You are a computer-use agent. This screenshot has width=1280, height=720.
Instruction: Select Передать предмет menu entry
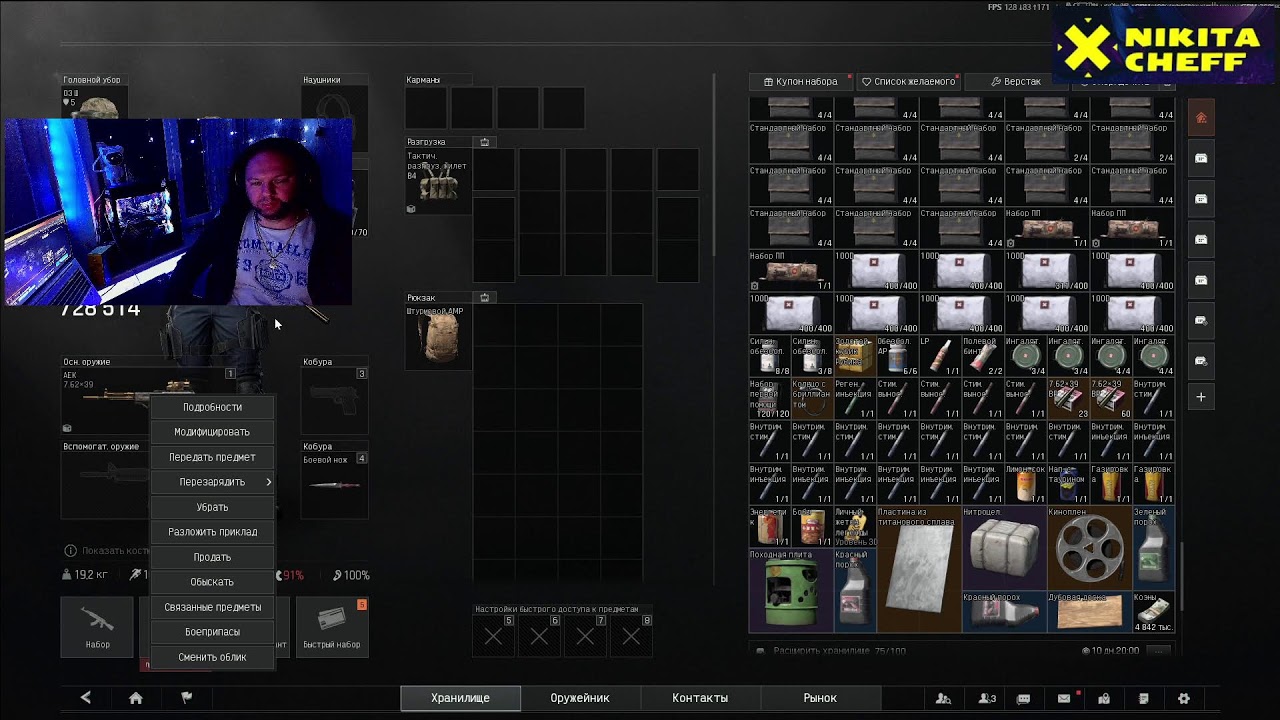pyautogui.click(x=212, y=457)
